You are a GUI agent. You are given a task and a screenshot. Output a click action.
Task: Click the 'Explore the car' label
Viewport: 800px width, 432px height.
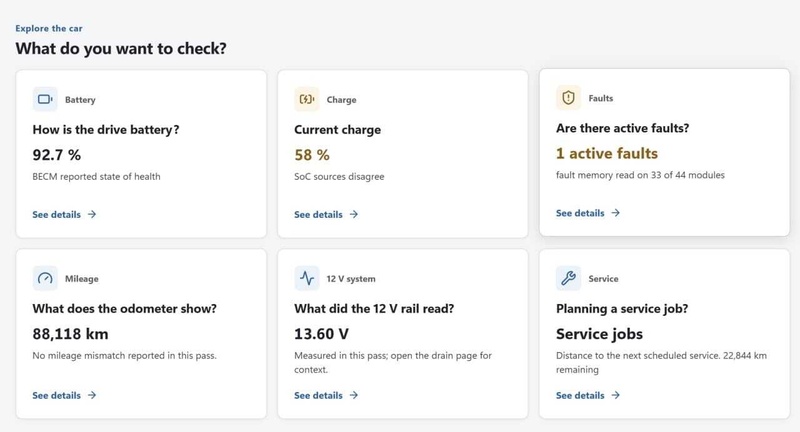point(49,29)
